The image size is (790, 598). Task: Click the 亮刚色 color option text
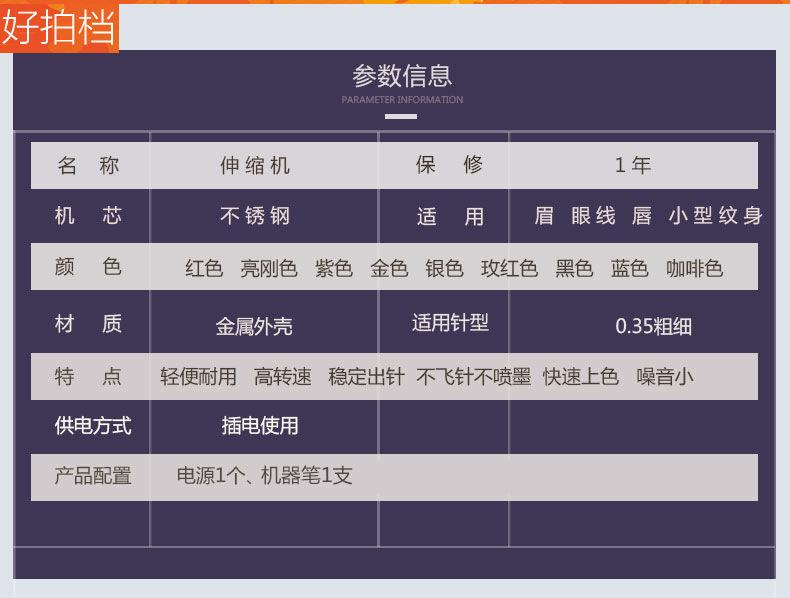click(x=269, y=268)
